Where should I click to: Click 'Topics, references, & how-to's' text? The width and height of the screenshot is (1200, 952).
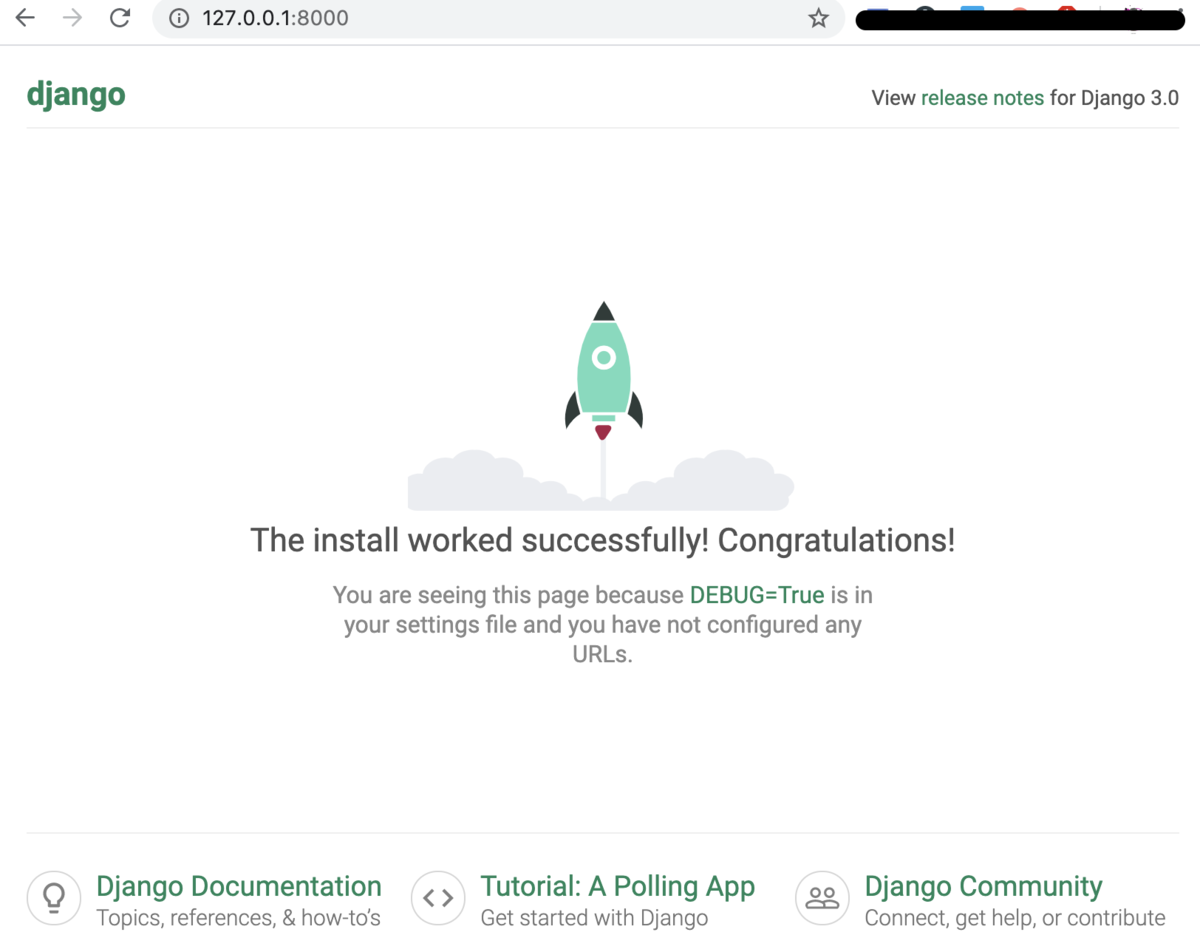[x=238, y=918]
